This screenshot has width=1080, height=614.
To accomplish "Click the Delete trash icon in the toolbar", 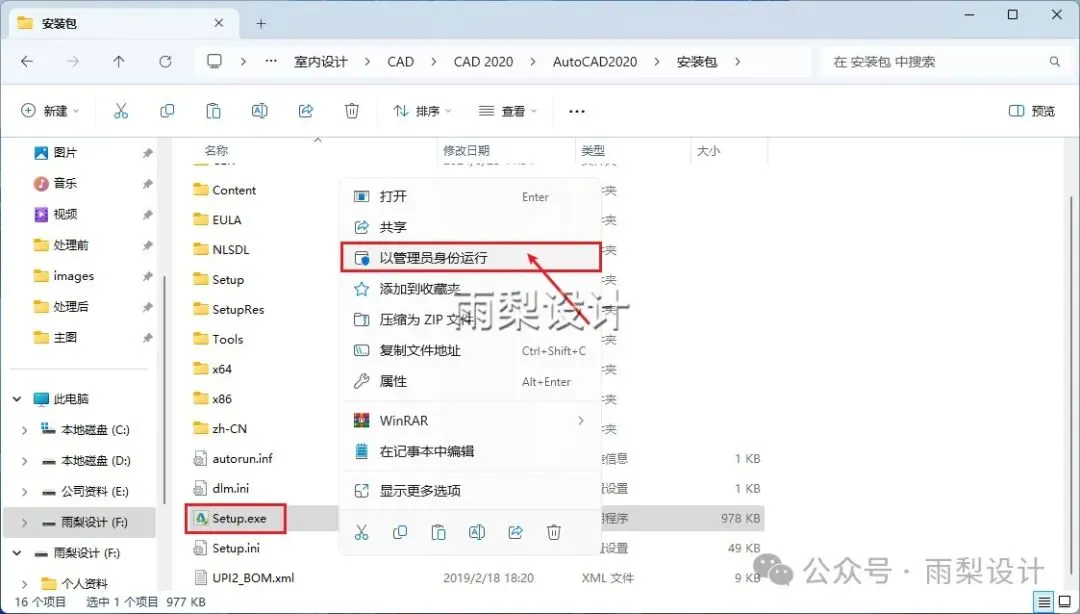I will click(x=352, y=111).
